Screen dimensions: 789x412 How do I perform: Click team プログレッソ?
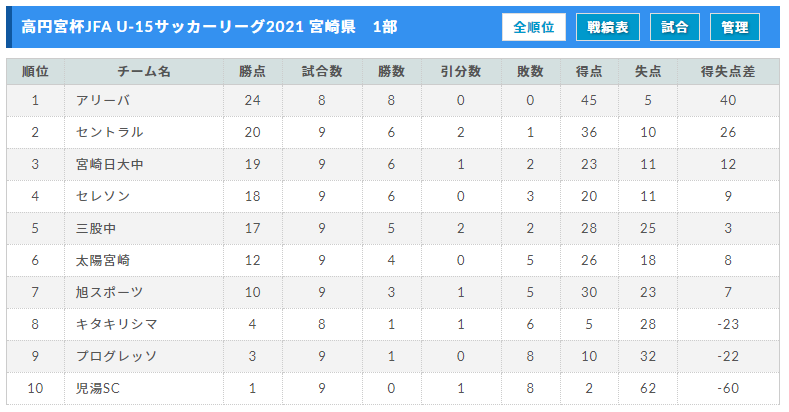[x=116, y=356]
